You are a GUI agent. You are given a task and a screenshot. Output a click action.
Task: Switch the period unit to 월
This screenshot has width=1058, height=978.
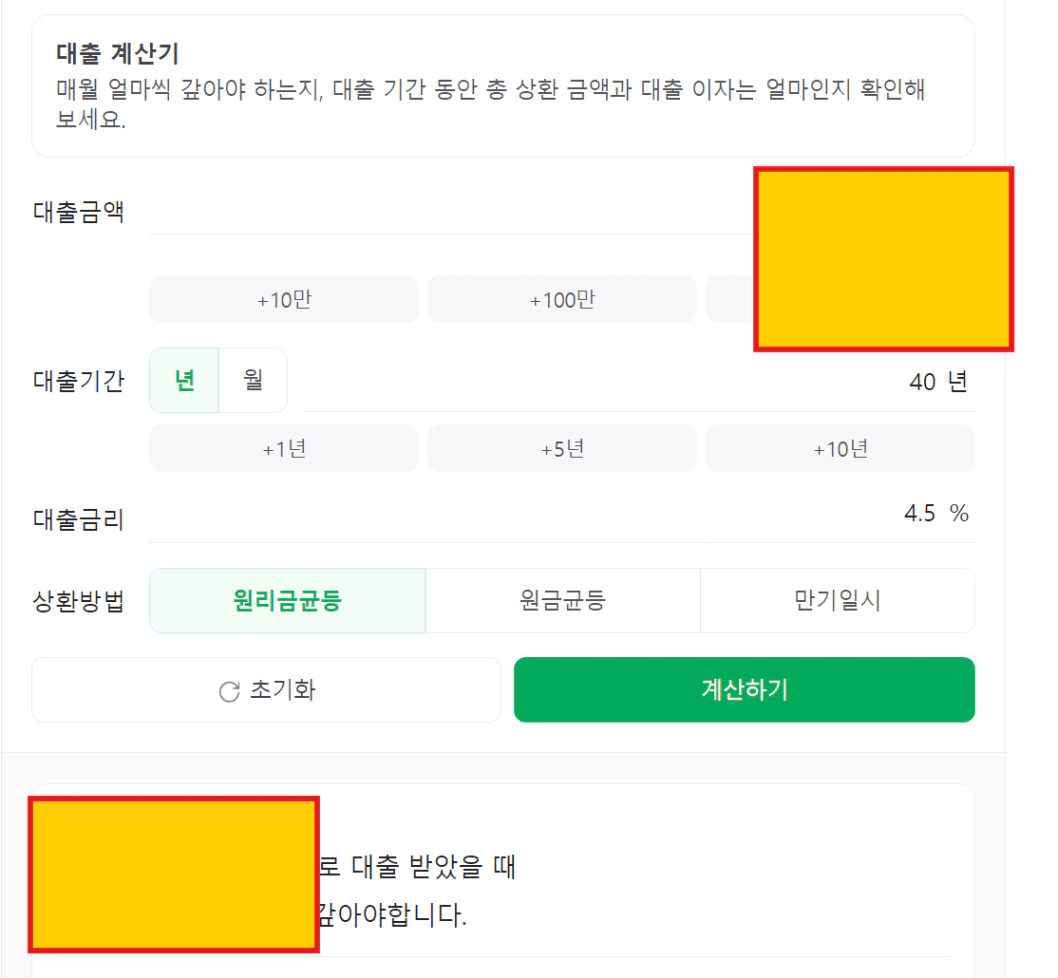253,380
